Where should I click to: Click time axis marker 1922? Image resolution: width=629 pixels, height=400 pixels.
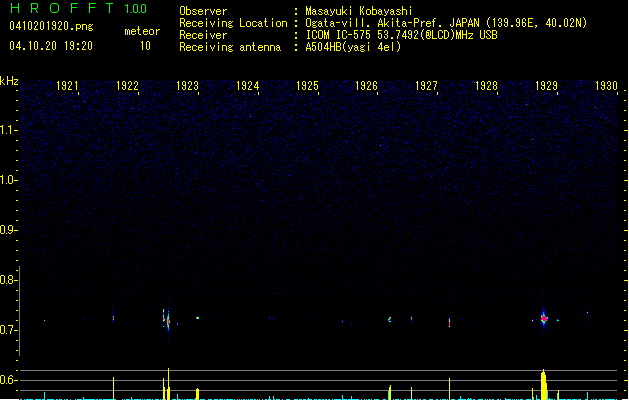pos(127,86)
